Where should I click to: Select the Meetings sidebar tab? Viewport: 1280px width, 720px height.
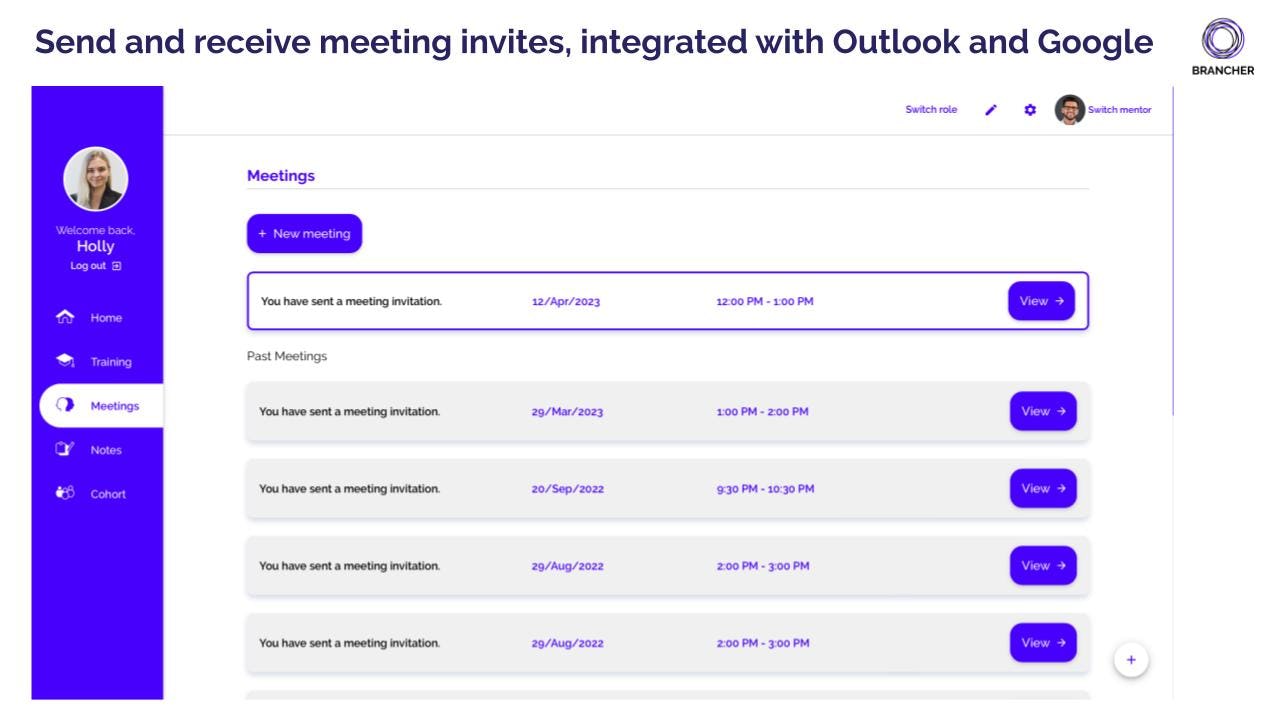101,406
